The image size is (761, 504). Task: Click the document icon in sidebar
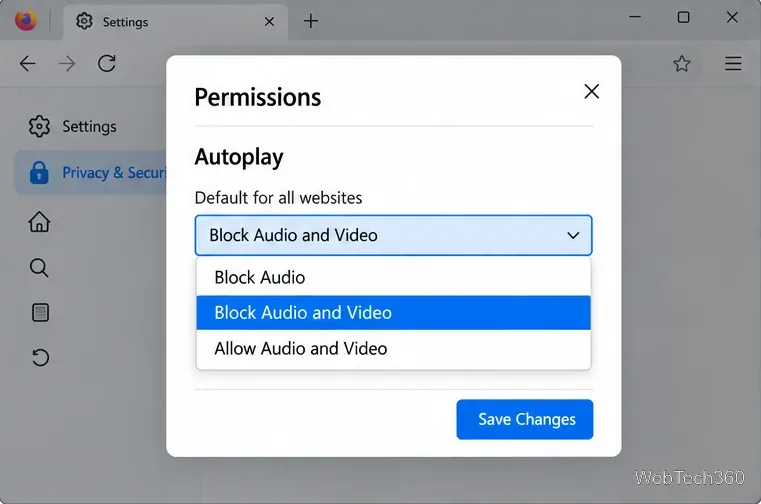(40, 313)
